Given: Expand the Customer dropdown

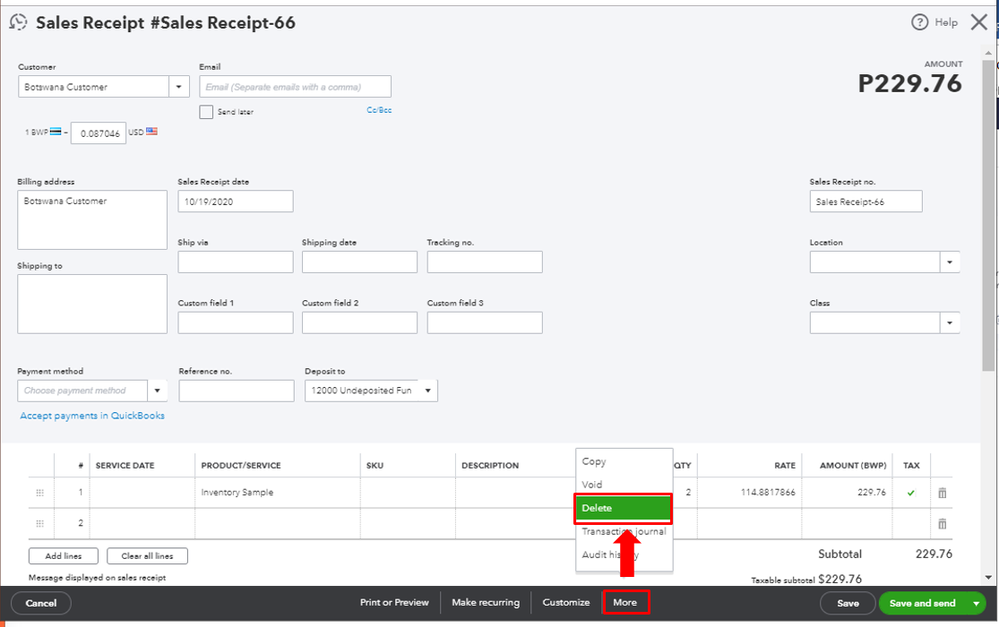Looking at the screenshot, I should [x=180, y=87].
